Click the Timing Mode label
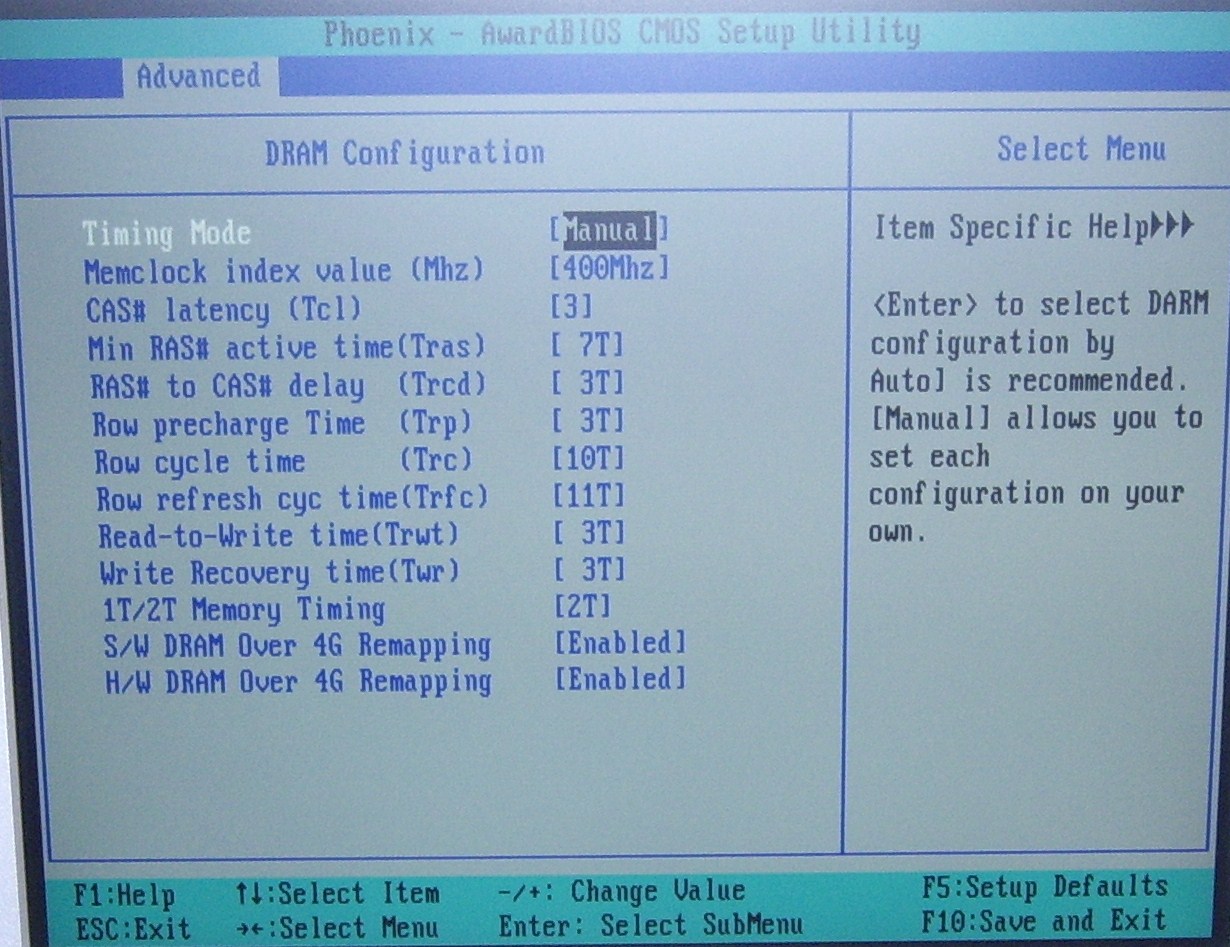The width and height of the screenshot is (1230, 947). pos(166,233)
